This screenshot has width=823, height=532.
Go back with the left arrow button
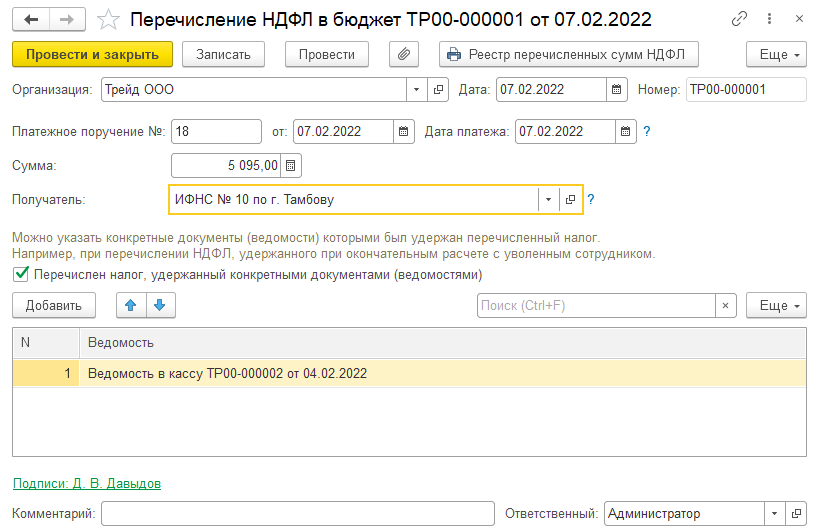31,19
